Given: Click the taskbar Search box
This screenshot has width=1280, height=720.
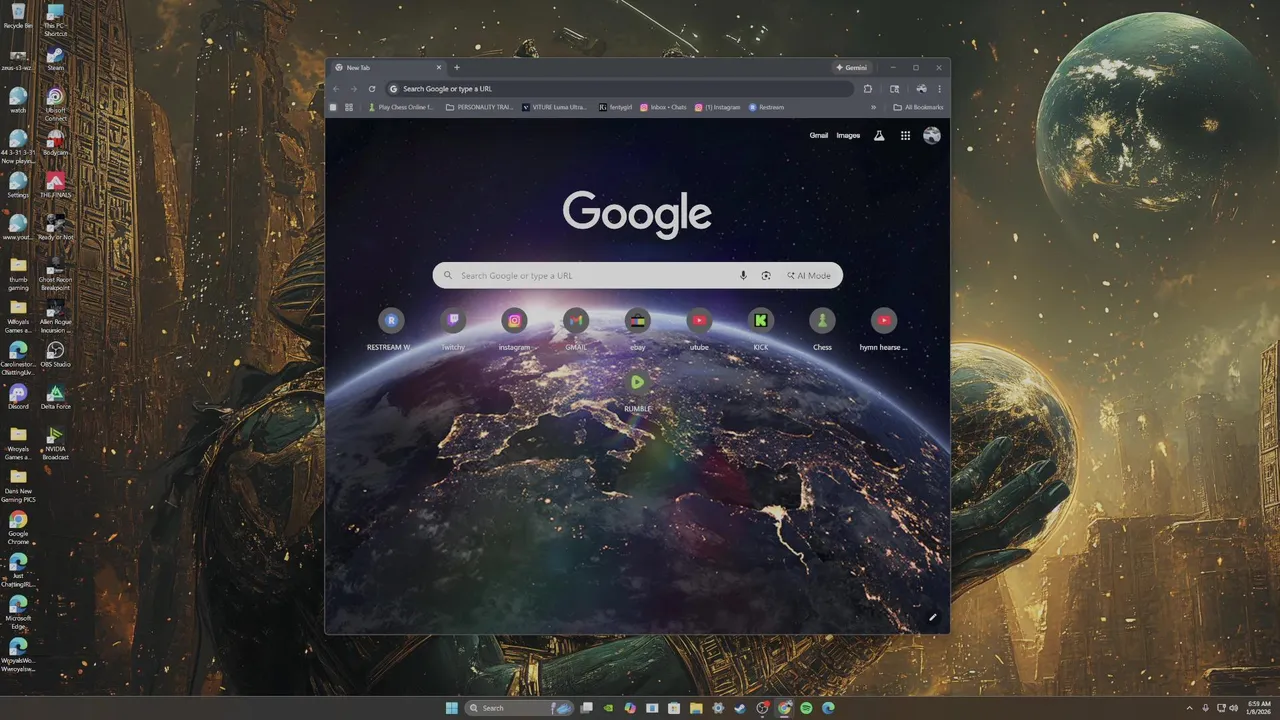Looking at the screenshot, I should coord(520,708).
